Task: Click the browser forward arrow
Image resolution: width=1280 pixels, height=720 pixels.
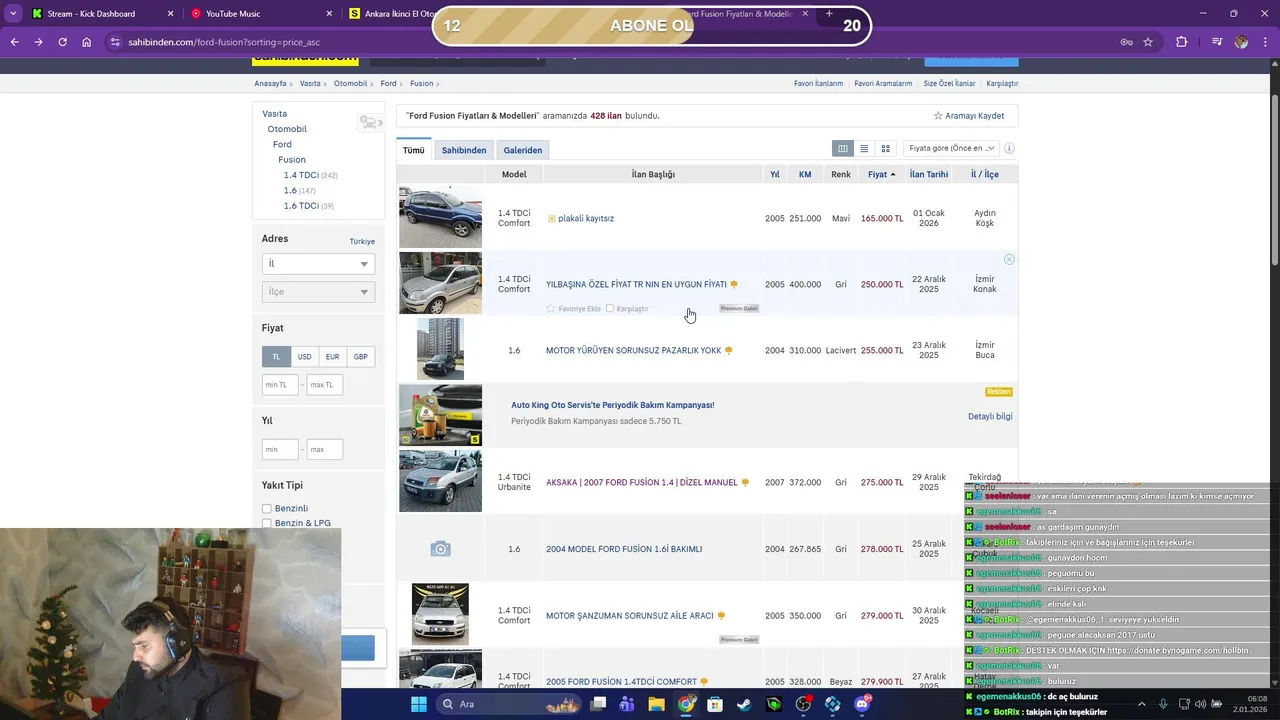Action: click(38, 42)
